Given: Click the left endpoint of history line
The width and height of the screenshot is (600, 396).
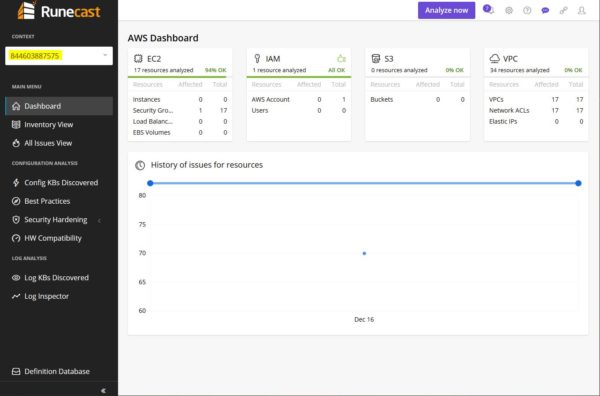Looking at the screenshot, I should pos(150,183).
